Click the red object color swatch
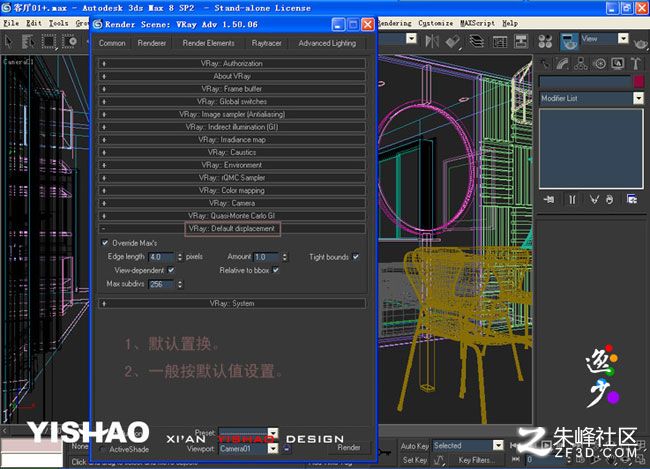This screenshot has height=469, width=650. [x=638, y=81]
